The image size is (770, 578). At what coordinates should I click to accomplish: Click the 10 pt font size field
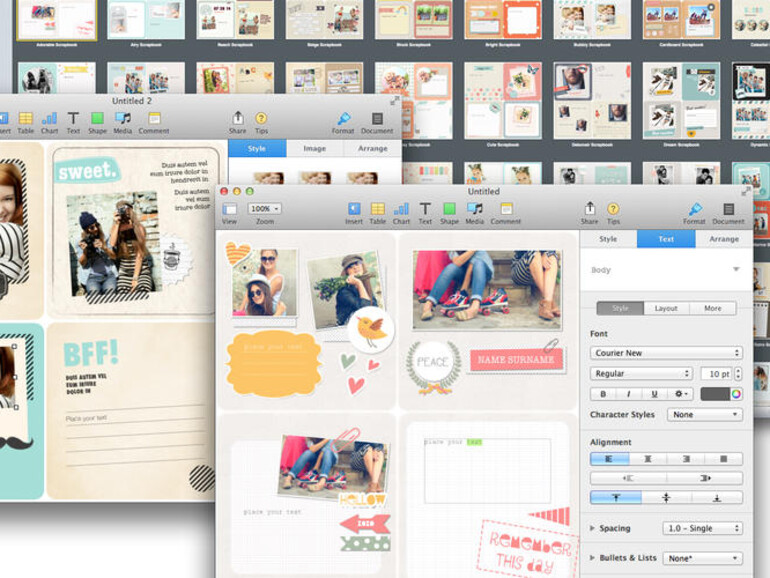point(716,374)
